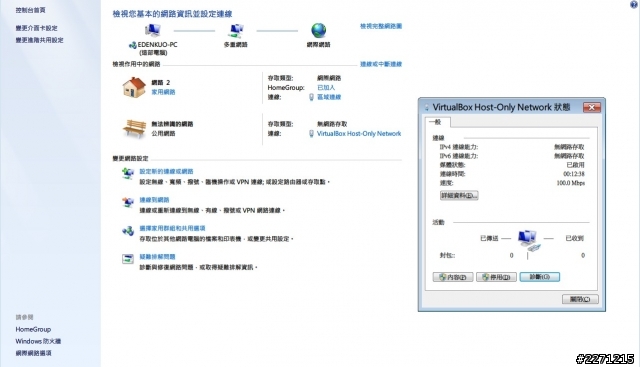Open VirtualBox Host-Only Network connection link
Viewport: 640px width, 367px height.
359,133
